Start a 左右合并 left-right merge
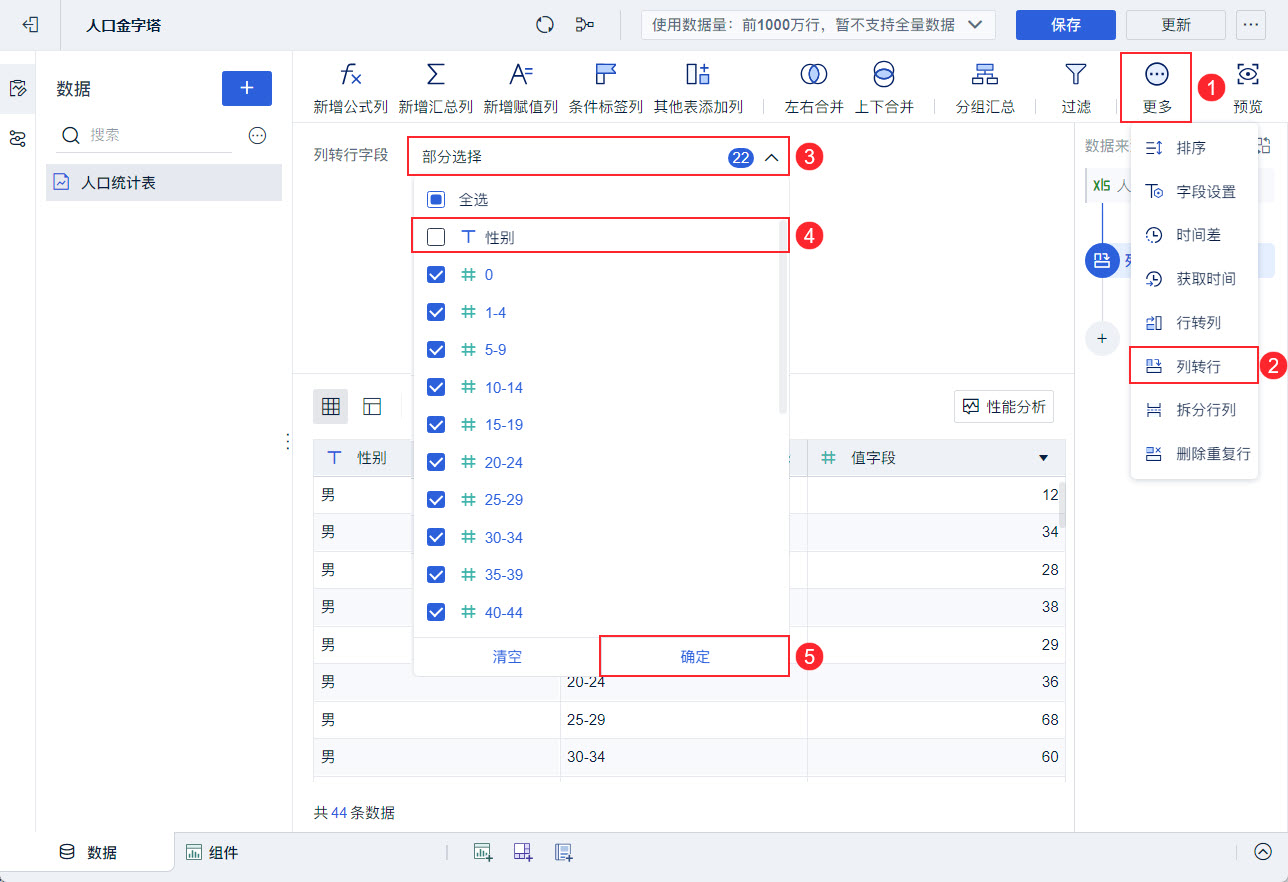The image size is (1288, 882). pyautogui.click(x=814, y=88)
